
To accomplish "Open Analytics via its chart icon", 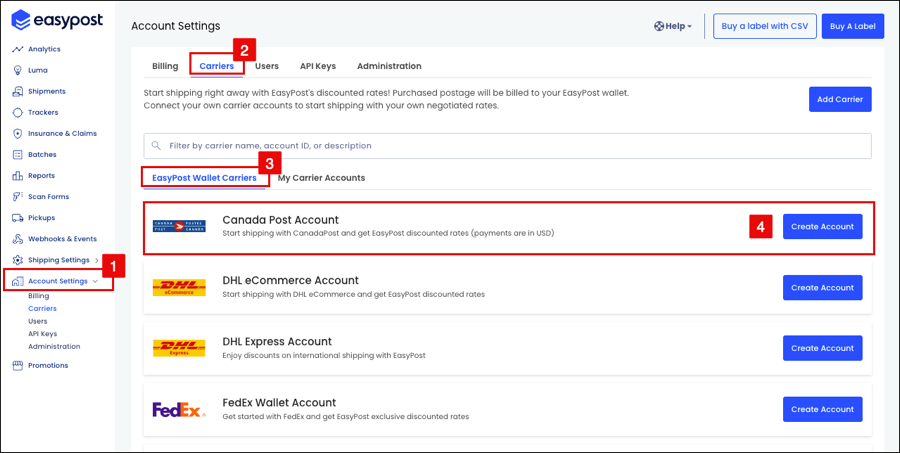I will (17, 49).
